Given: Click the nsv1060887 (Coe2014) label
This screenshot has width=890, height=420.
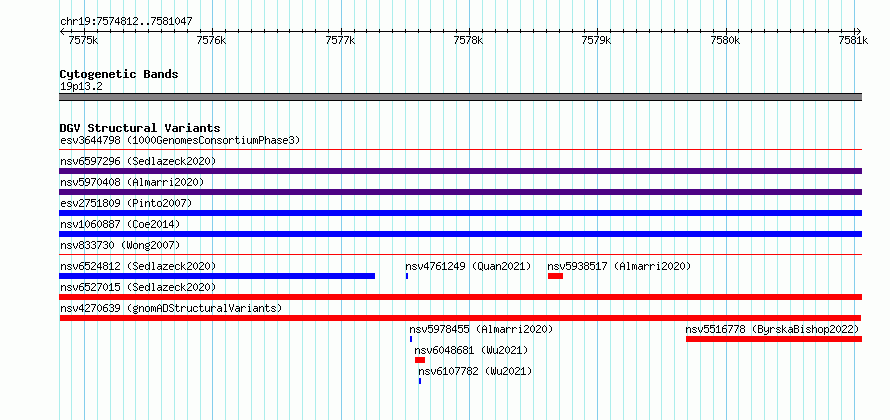Looking at the screenshot, I should pyautogui.click(x=120, y=224).
